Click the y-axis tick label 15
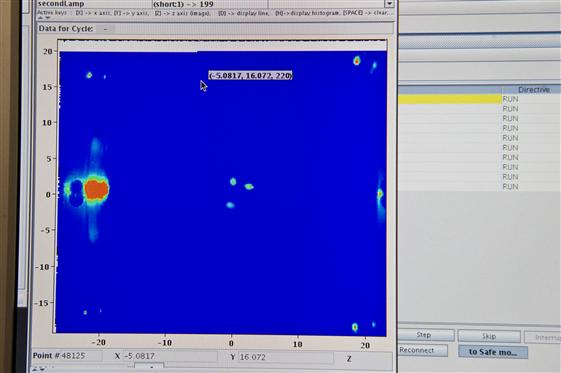The height and width of the screenshot is (373, 561). point(47,87)
